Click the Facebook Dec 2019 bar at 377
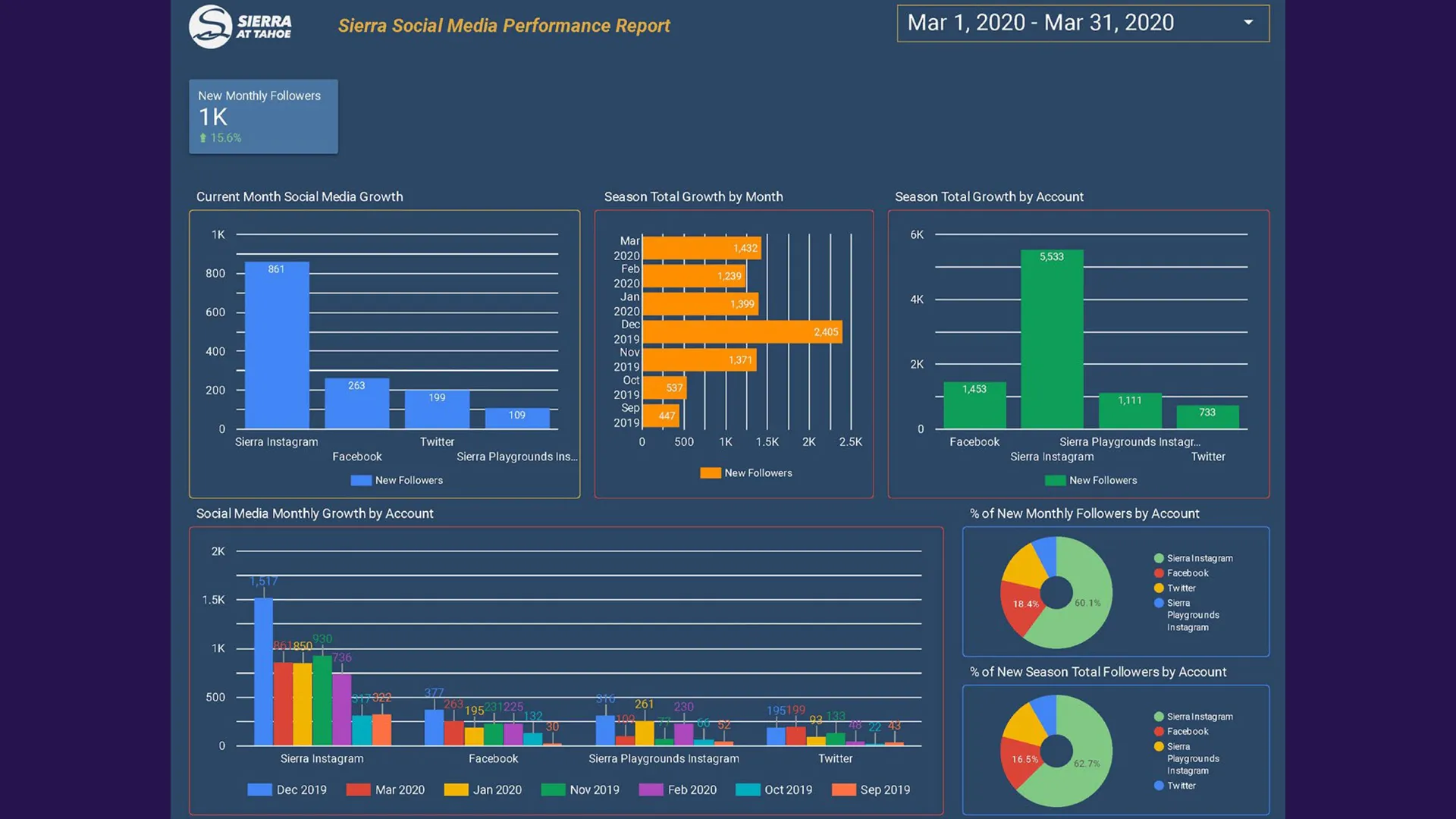Image resolution: width=1456 pixels, height=819 pixels. pos(434,727)
